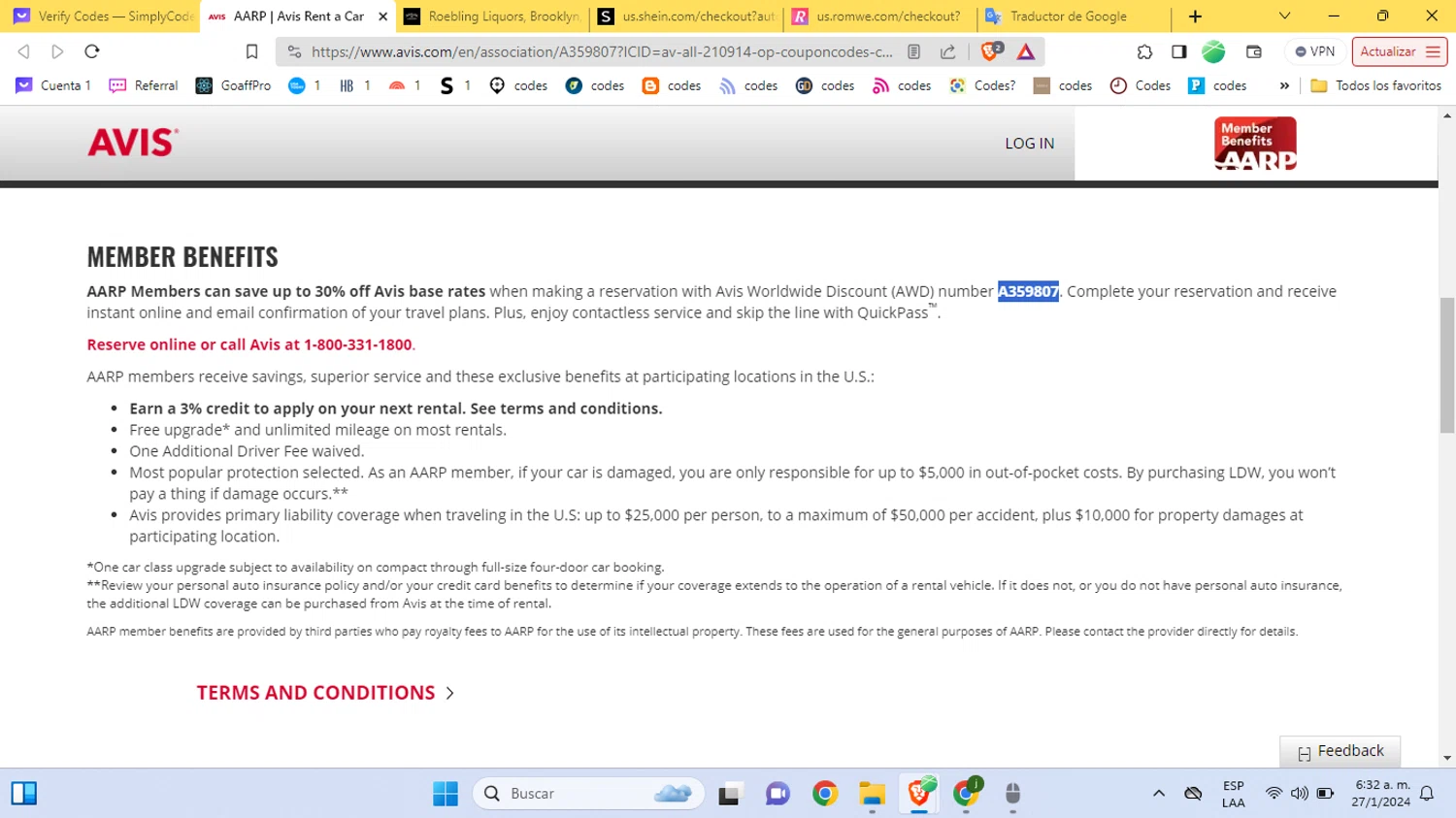The width and height of the screenshot is (1456, 818).
Task: Click the address bar URL field
Action: pyautogui.click(x=602, y=51)
